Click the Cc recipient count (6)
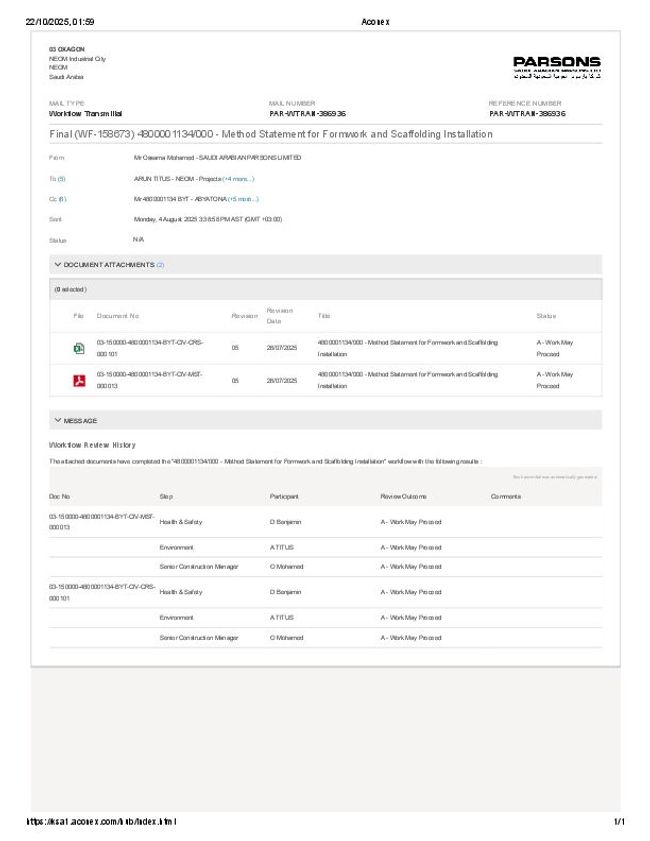650x841 pixels. point(62,199)
